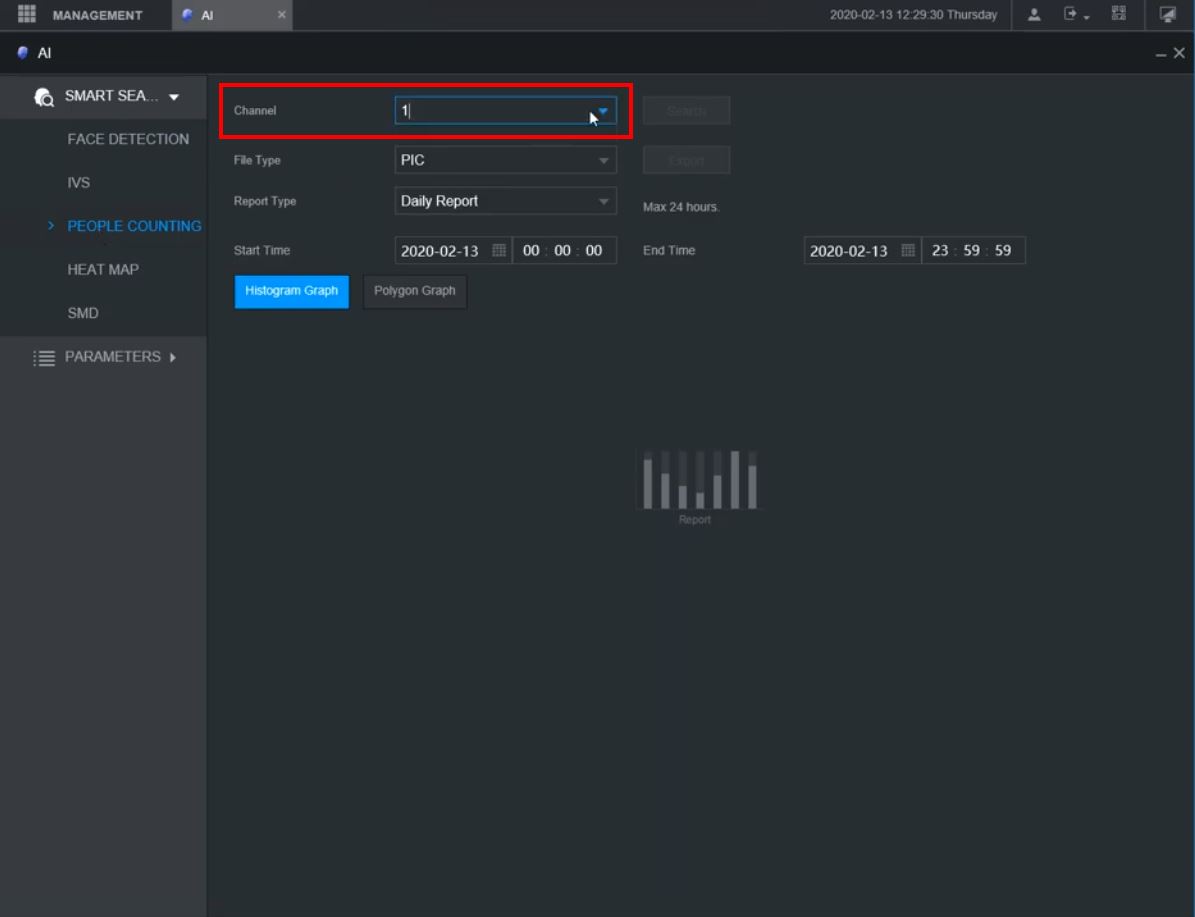Open the QR code icon

click(1118, 14)
